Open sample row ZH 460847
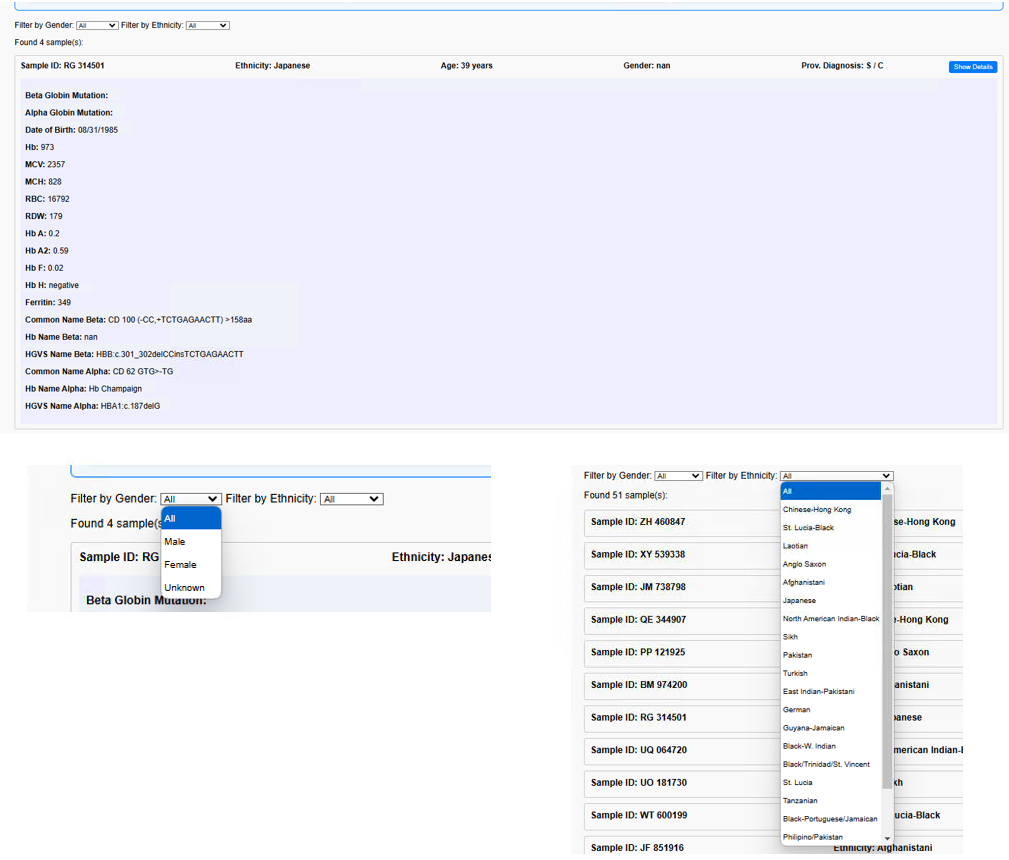1009x860 pixels. (773, 522)
